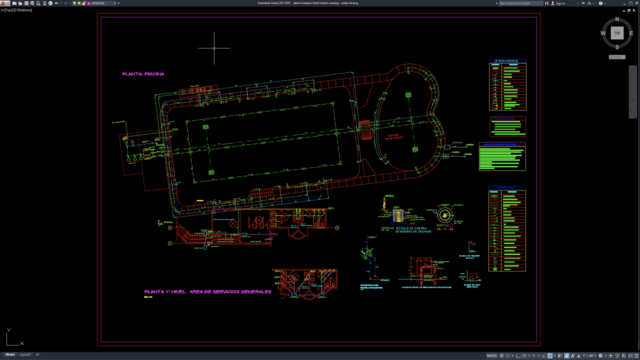
Task: Open the Autodesk App Store cart icon
Action: point(583,3)
